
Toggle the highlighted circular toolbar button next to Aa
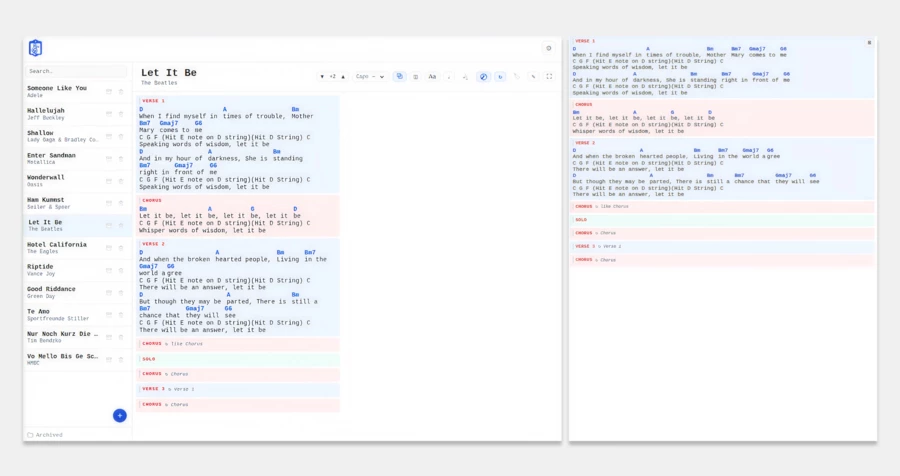coord(483,76)
